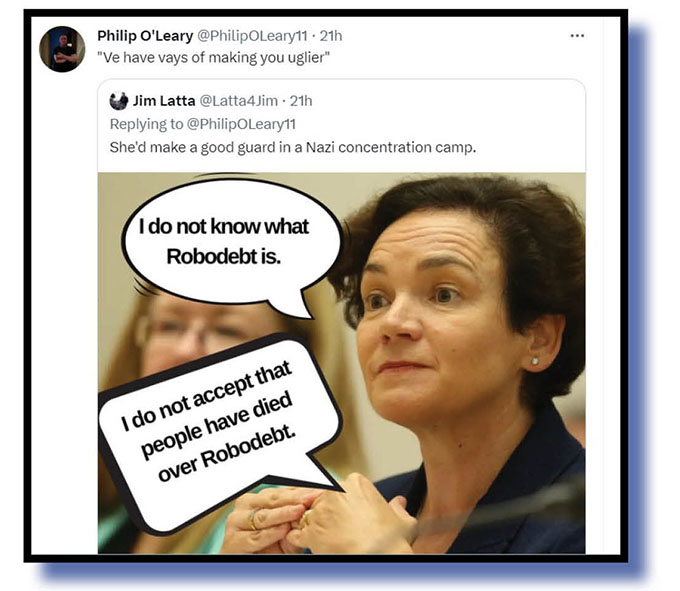Open the quoted "She'd make a good guard" text
The height and width of the screenshot is (591, 680).
pyautogui.click(x=293, y=148)
